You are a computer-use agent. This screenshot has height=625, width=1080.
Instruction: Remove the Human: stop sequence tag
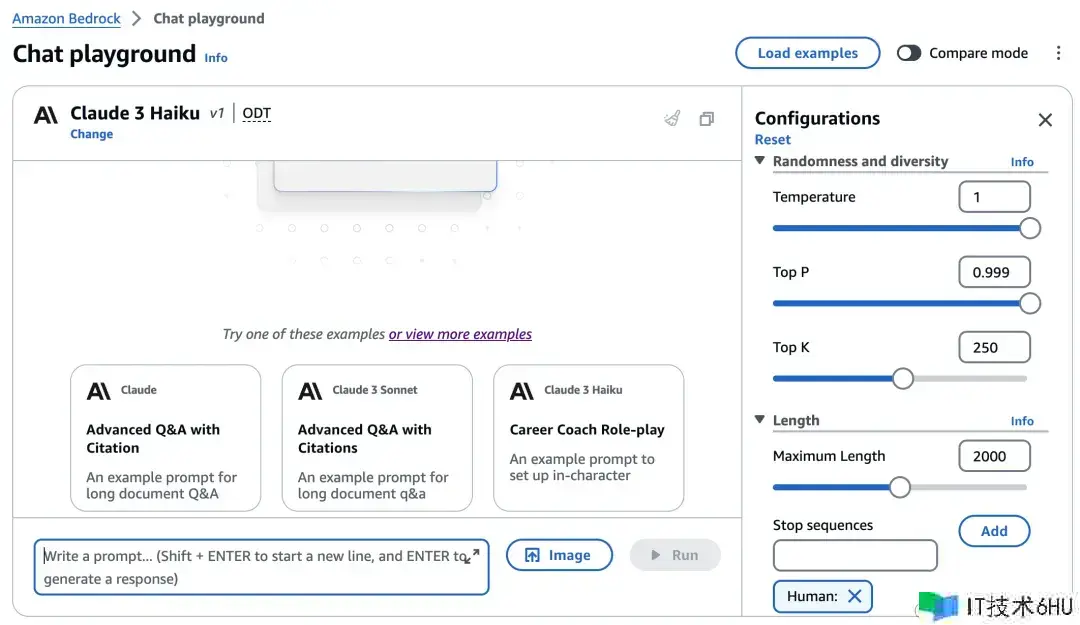click(855, 596)
